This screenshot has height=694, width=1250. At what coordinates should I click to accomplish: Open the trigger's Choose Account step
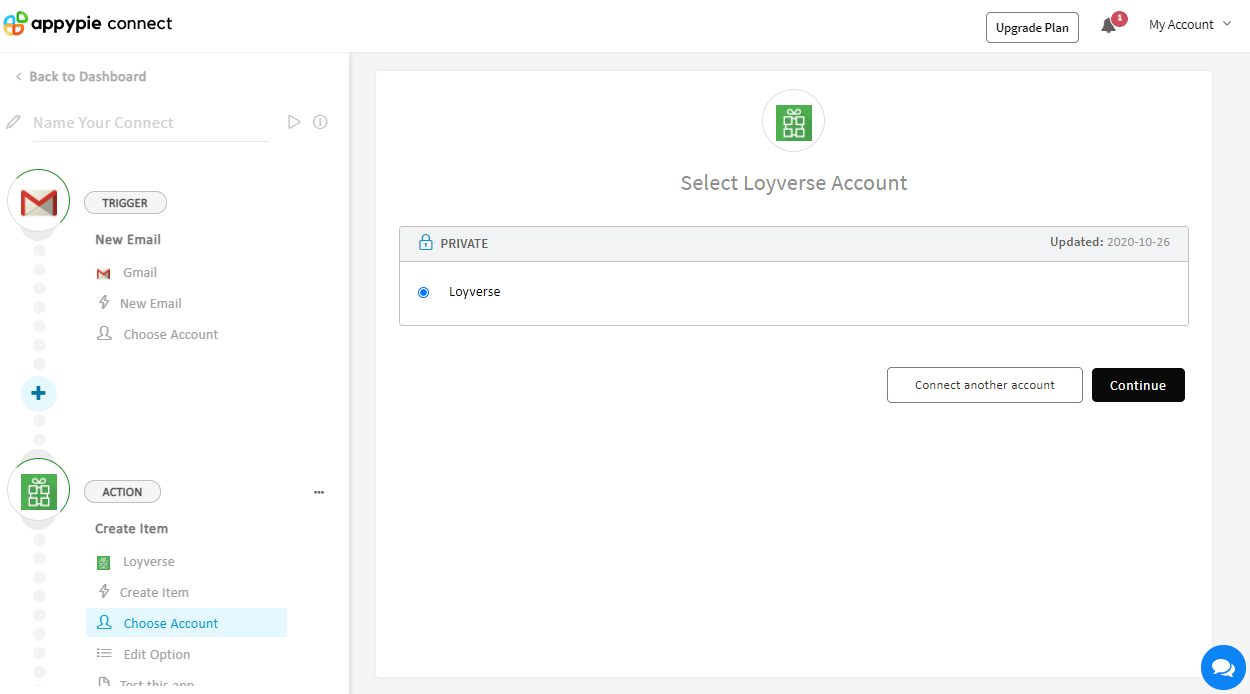(x=170, y=335)
